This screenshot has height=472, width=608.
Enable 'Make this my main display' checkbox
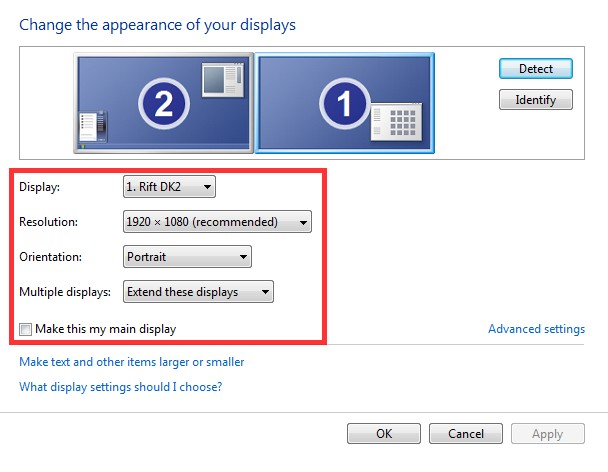pos(25,329)
